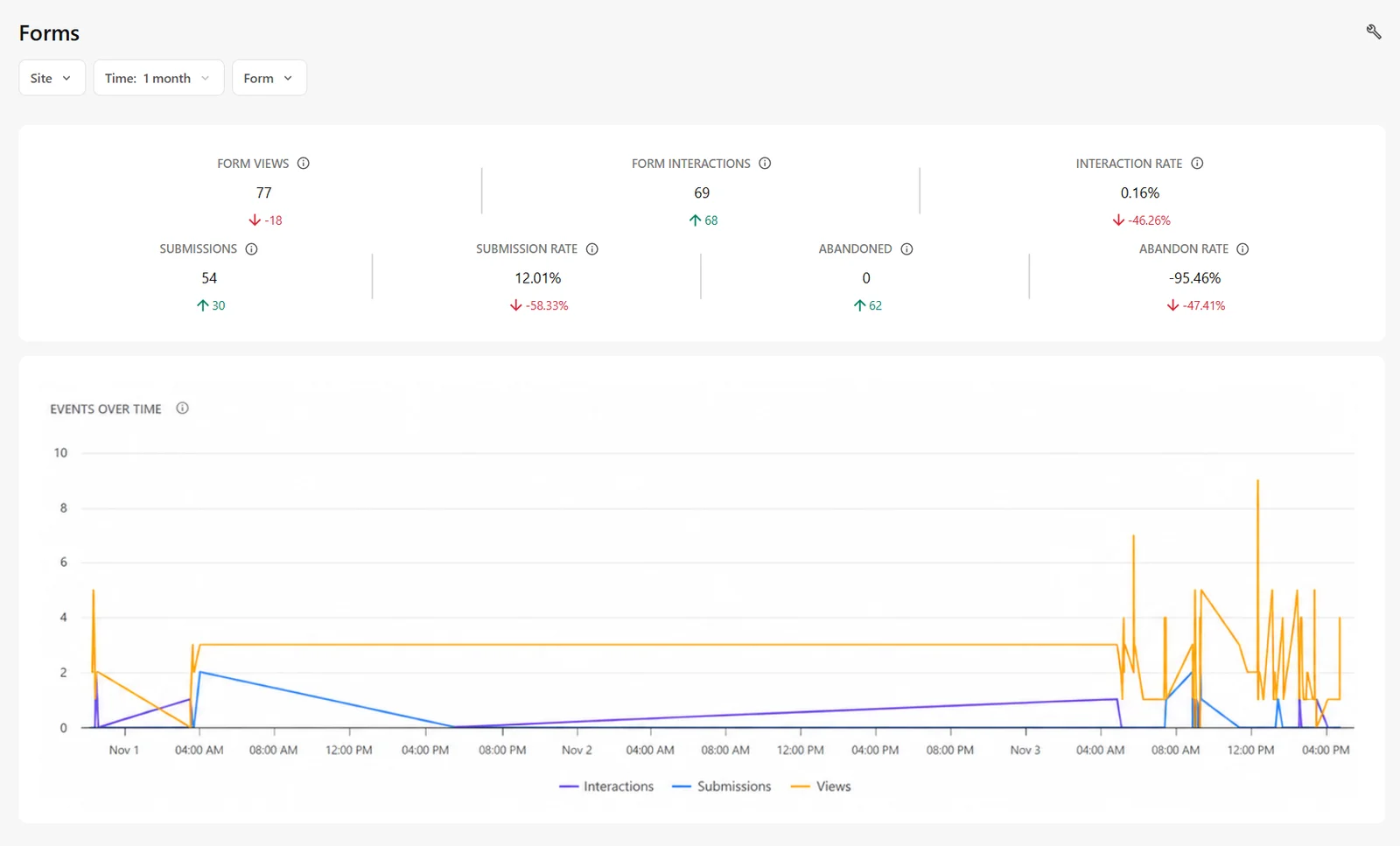
Task: Click the Submissions value 54
Action: pyautogui.click(x=209, y=278)
